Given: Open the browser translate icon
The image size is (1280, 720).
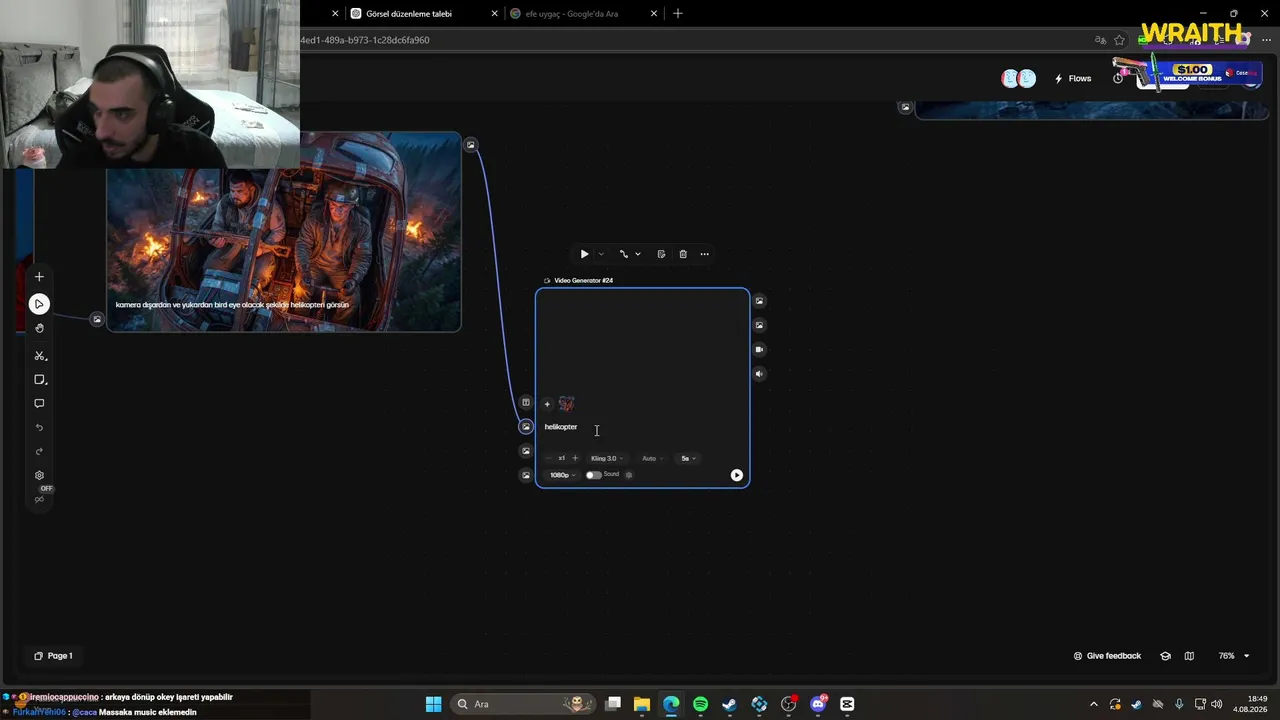Looking at the screenshot, I should point(1100,40).
